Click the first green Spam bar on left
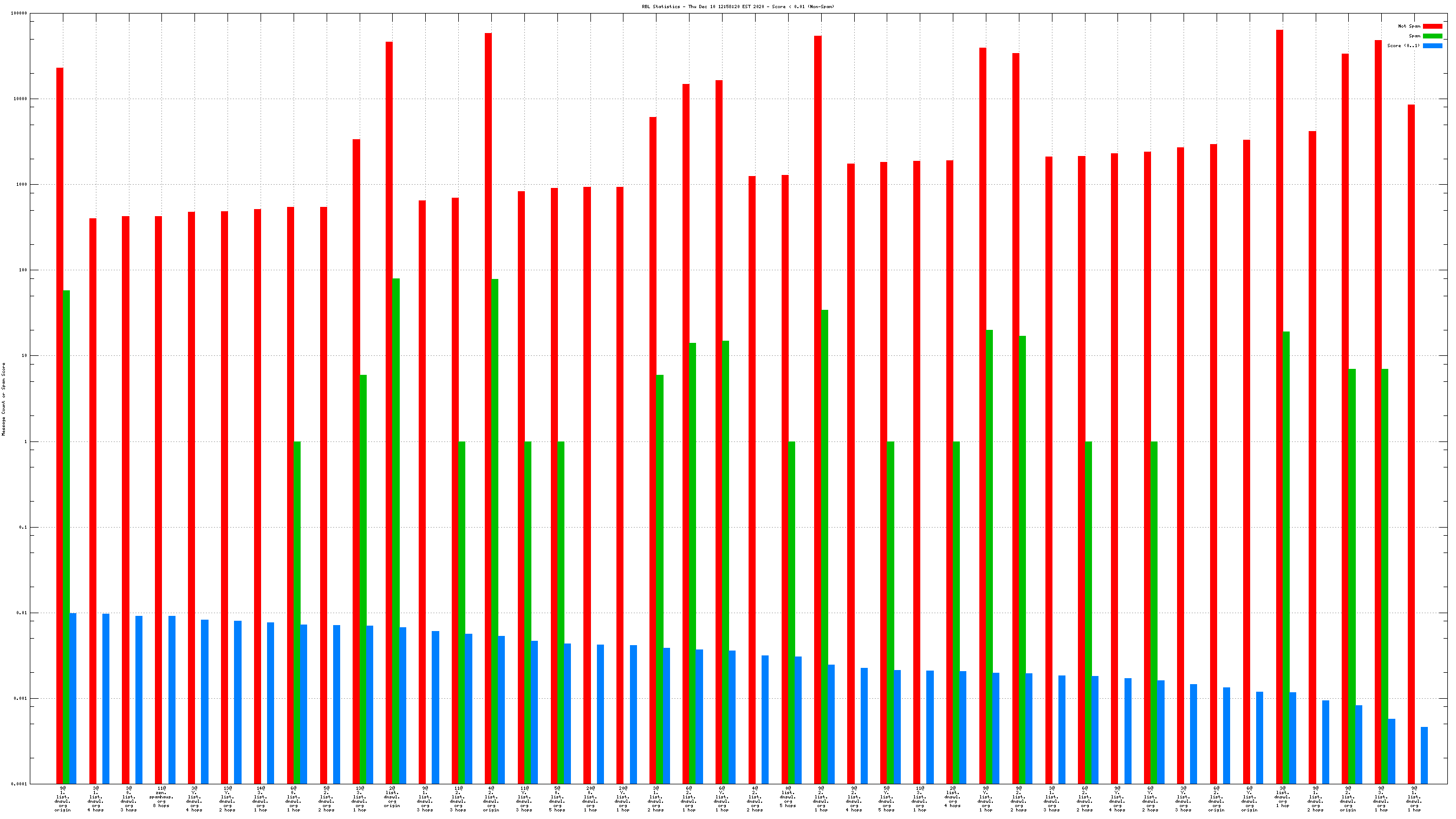Screen dimensions: 1456x819 67,537
